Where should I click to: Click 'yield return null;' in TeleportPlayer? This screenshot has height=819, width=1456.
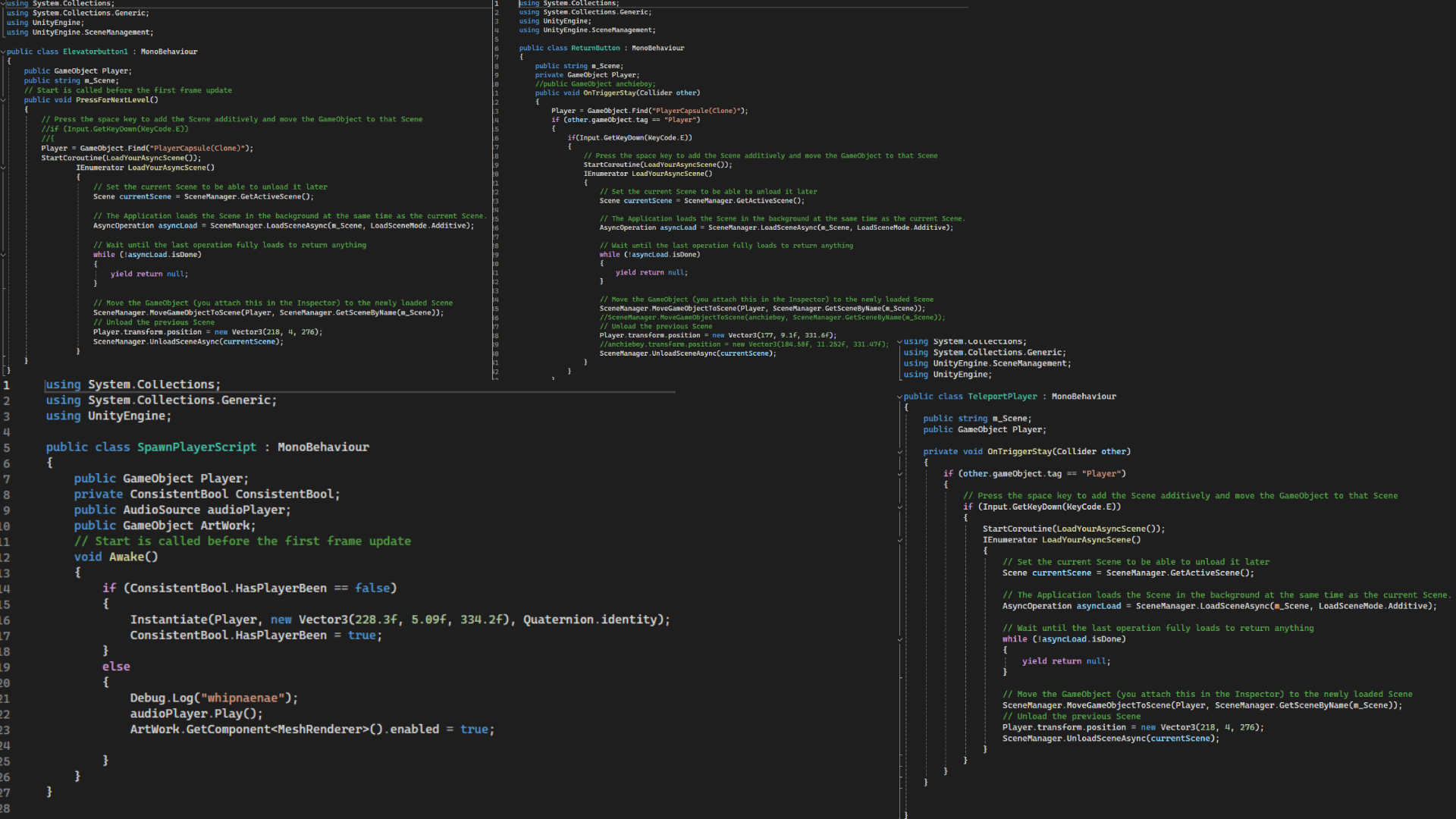(1066, 661)
